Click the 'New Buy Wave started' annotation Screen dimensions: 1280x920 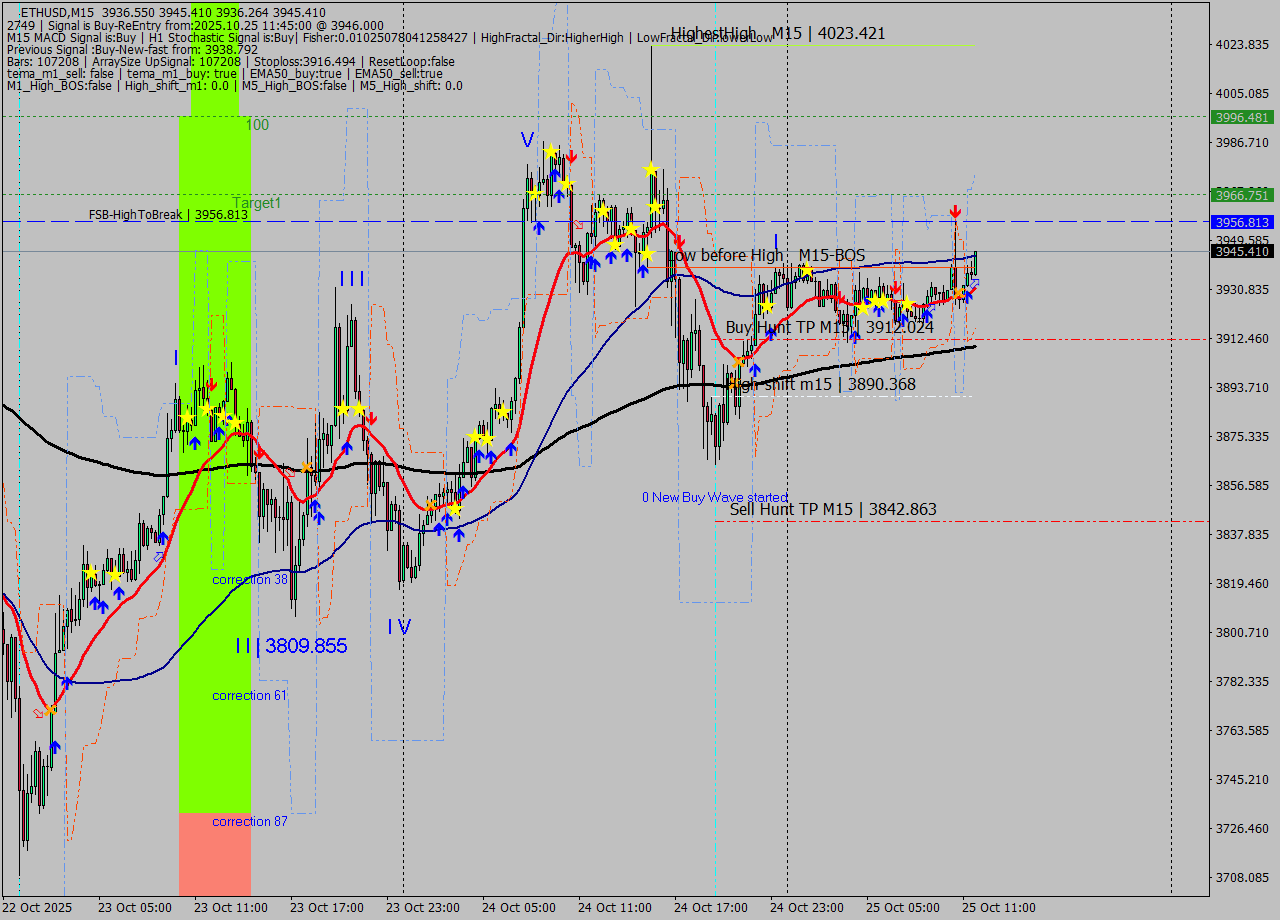point(714,497)
